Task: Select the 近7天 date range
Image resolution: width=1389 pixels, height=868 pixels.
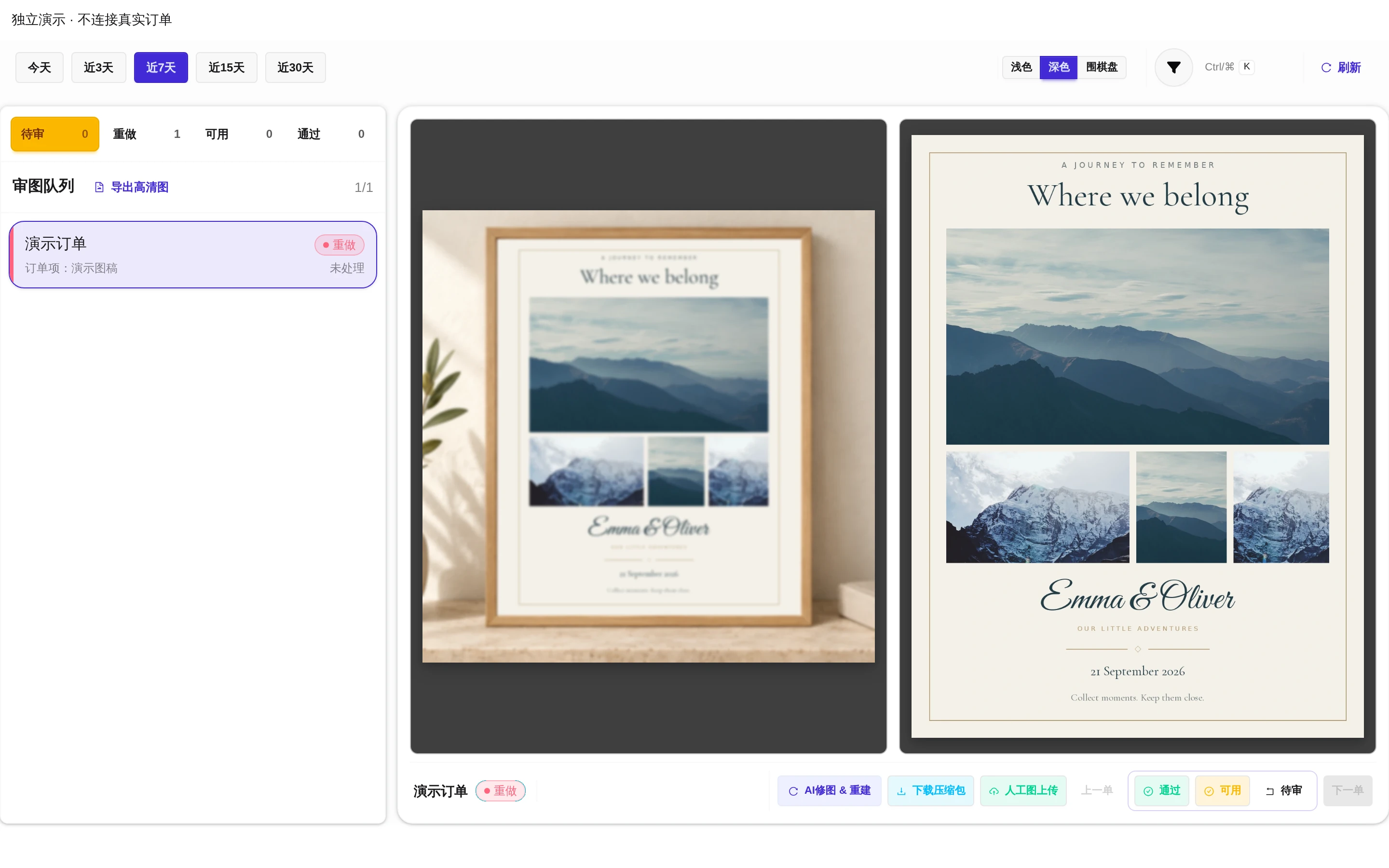Action: 161,67
